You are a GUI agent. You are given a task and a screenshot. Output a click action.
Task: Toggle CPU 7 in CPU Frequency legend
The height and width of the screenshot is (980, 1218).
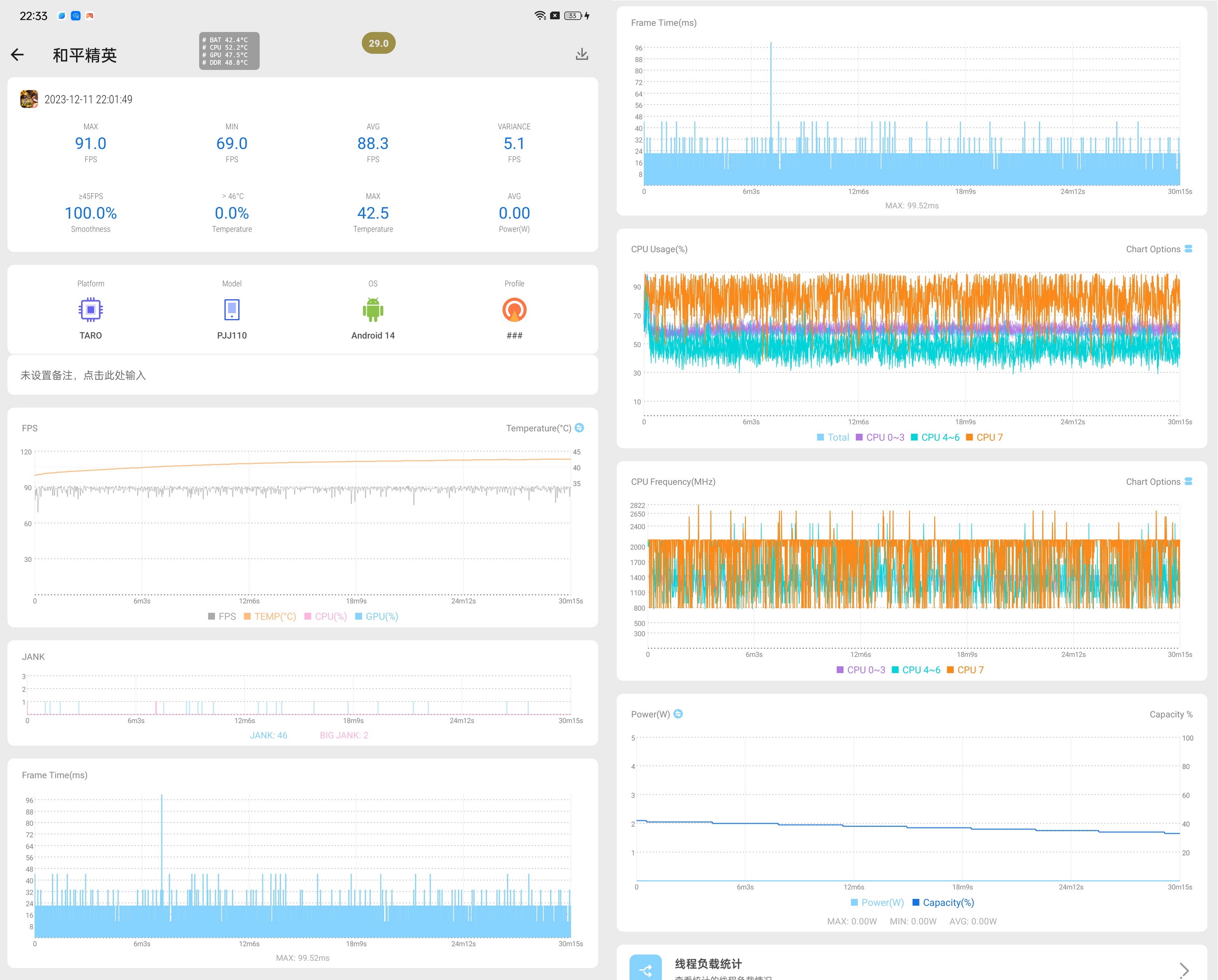965,670
